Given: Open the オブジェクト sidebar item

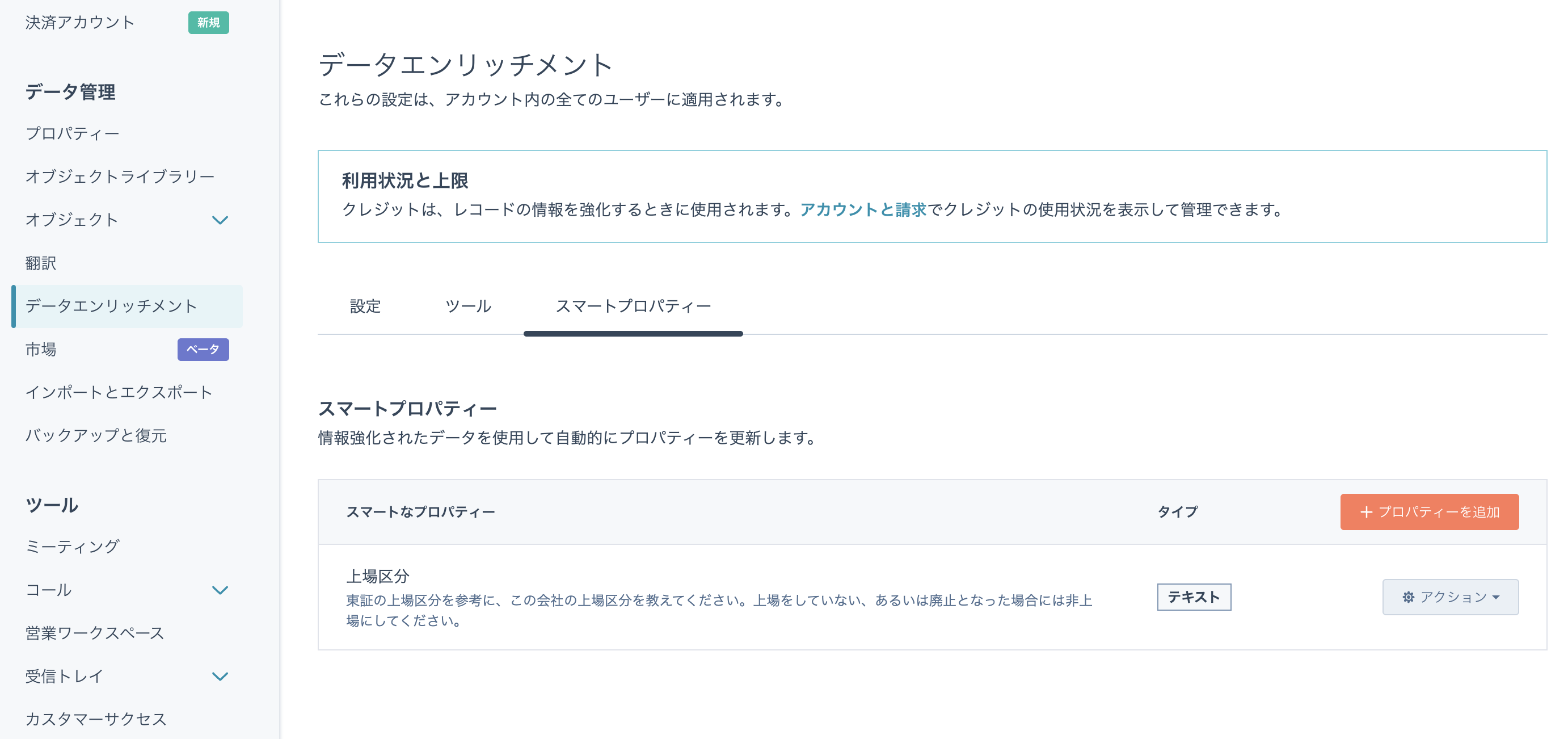Looking at the screenshot, I should click(71, 219).
